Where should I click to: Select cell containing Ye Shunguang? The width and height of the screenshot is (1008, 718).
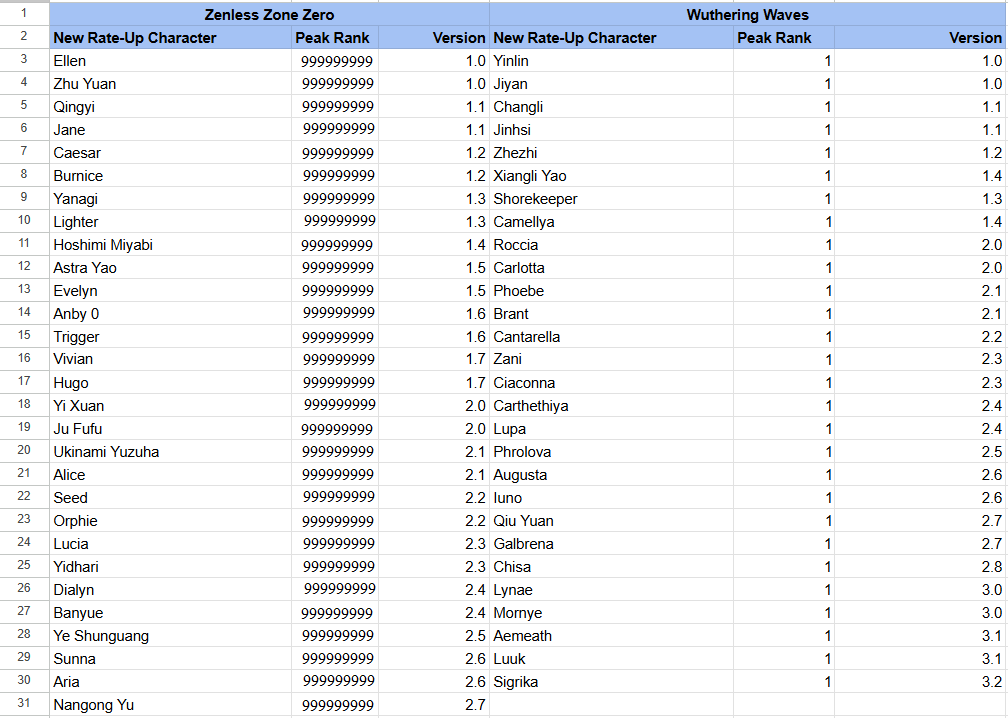pos(170,636)
